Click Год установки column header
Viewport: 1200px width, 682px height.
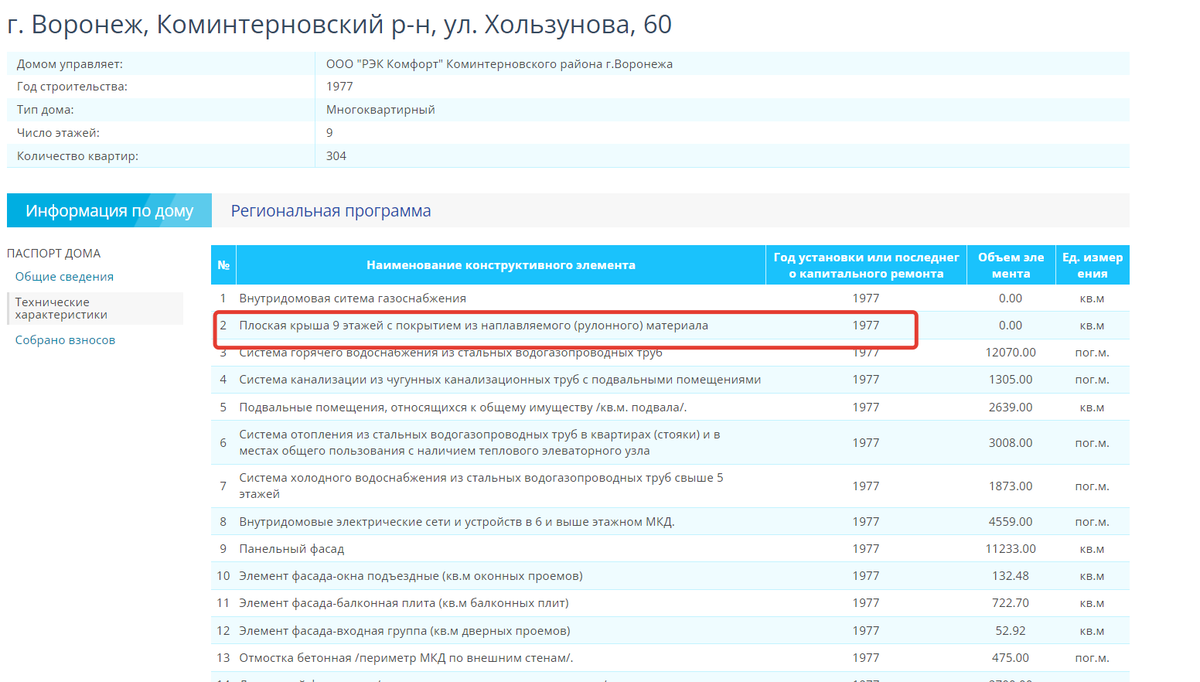[866, 265]
